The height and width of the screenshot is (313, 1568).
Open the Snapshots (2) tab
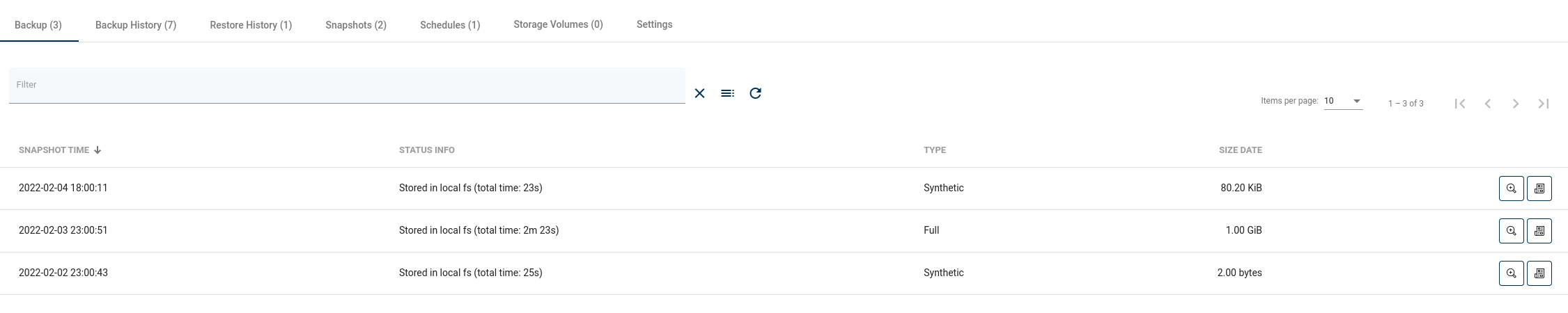coord(356,25)
